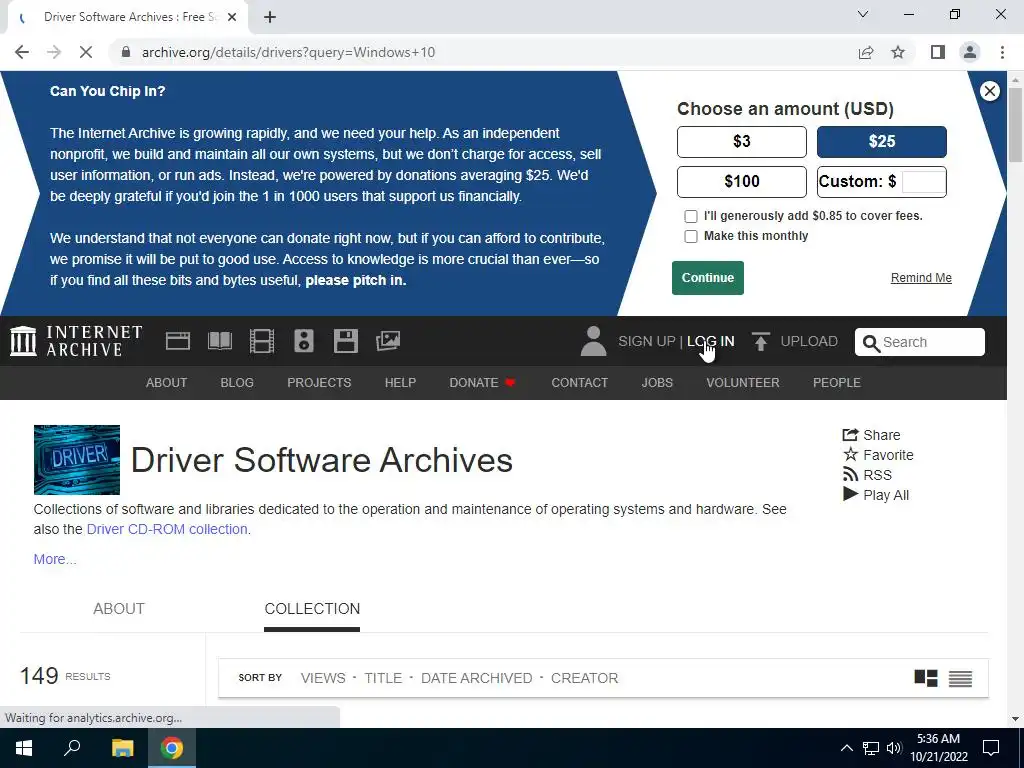Switch to list view layout
This screenshot has width=1024, height=768.
[960, 679]
